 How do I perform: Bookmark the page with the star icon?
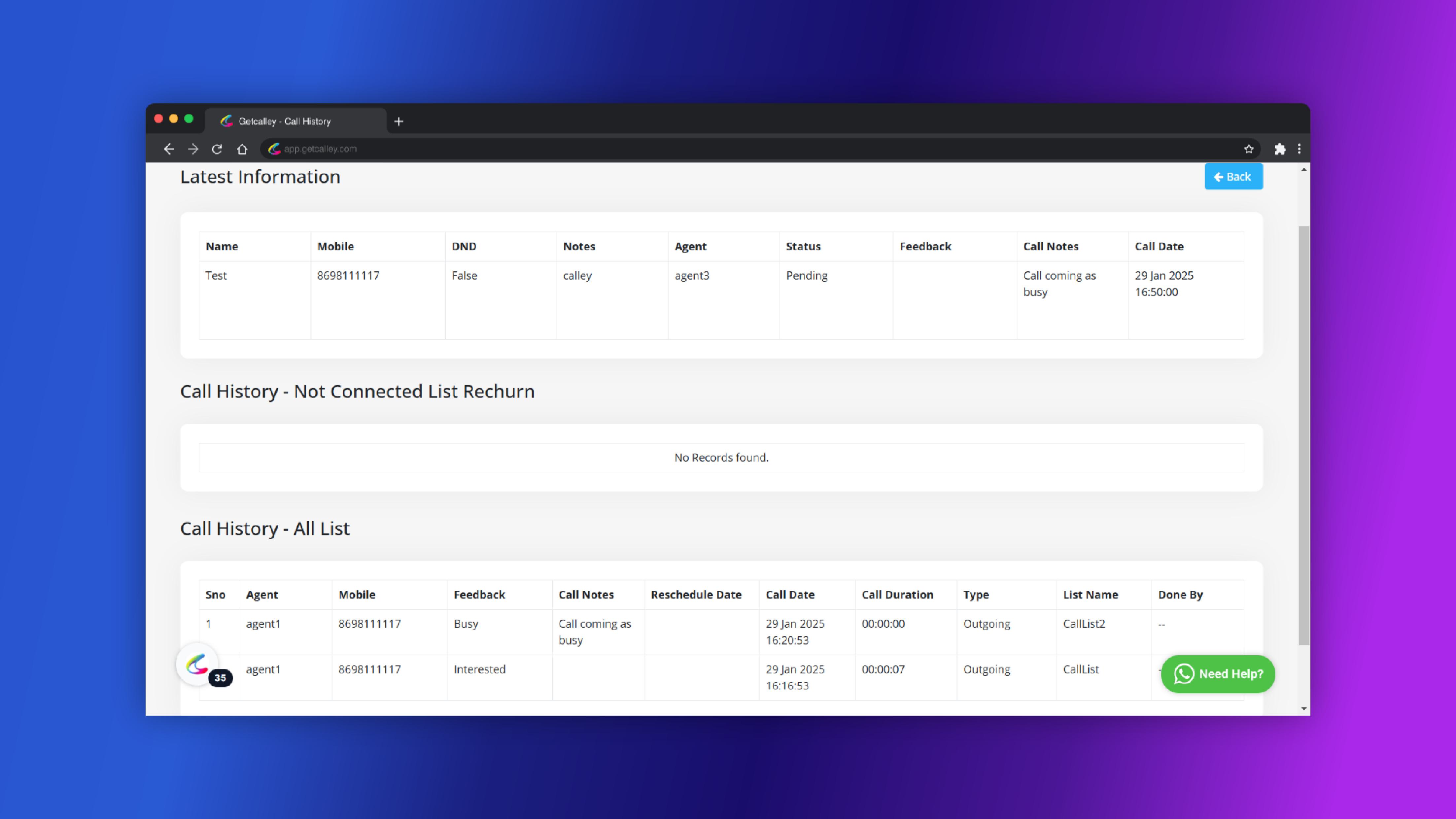coord(1249,149)
